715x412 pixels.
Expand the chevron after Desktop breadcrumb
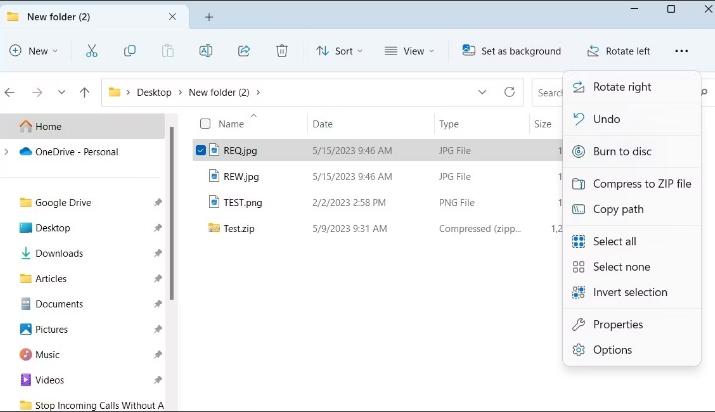coord(180,93)
